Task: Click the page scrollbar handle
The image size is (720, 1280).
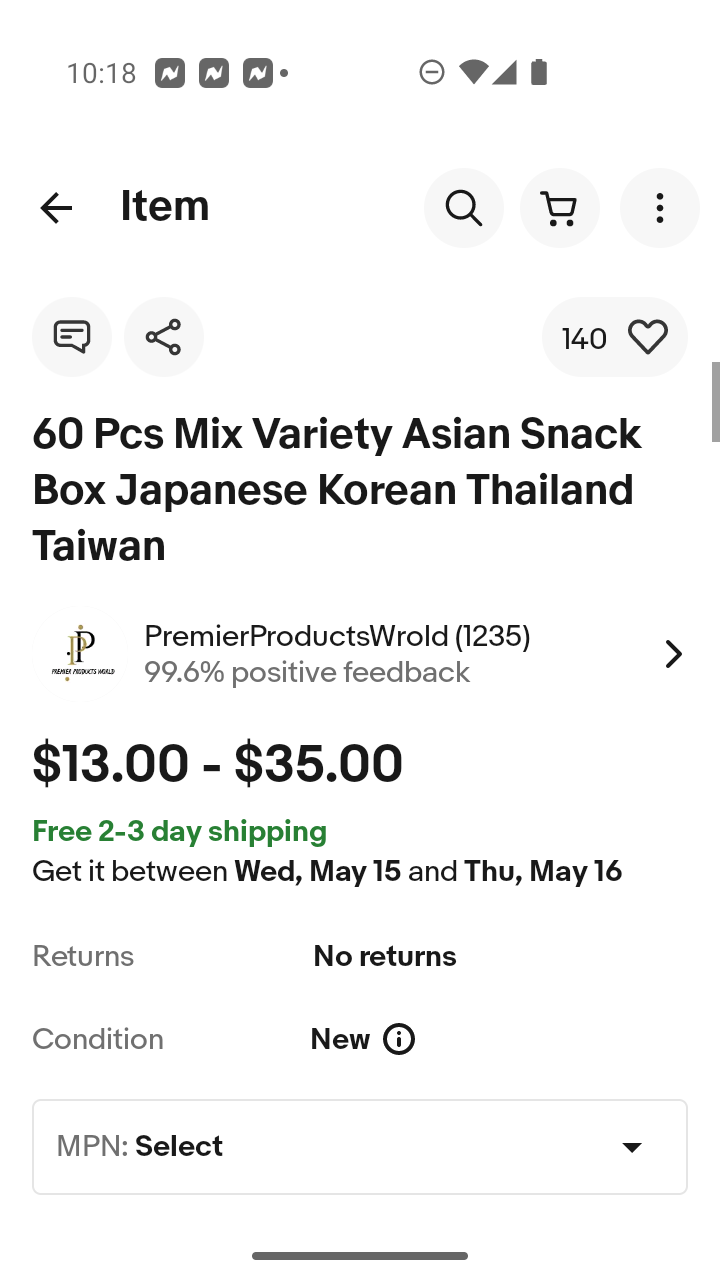Action: tap(715, 401)
